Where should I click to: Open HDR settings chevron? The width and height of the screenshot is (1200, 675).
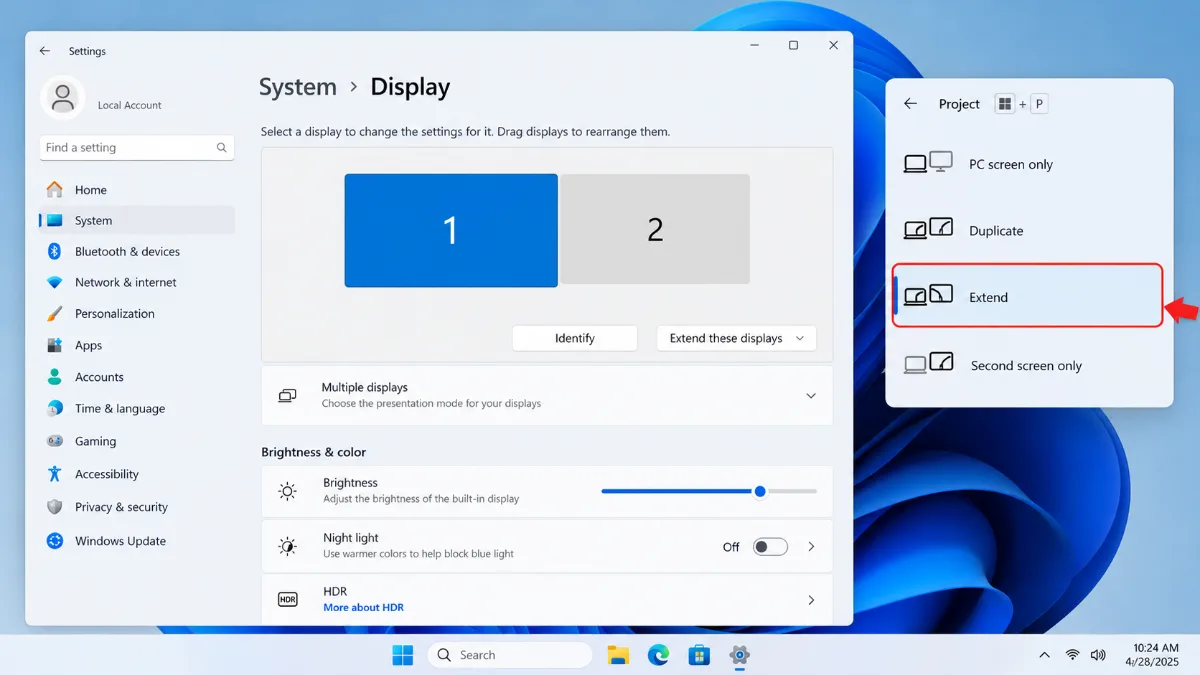point(811,600)
